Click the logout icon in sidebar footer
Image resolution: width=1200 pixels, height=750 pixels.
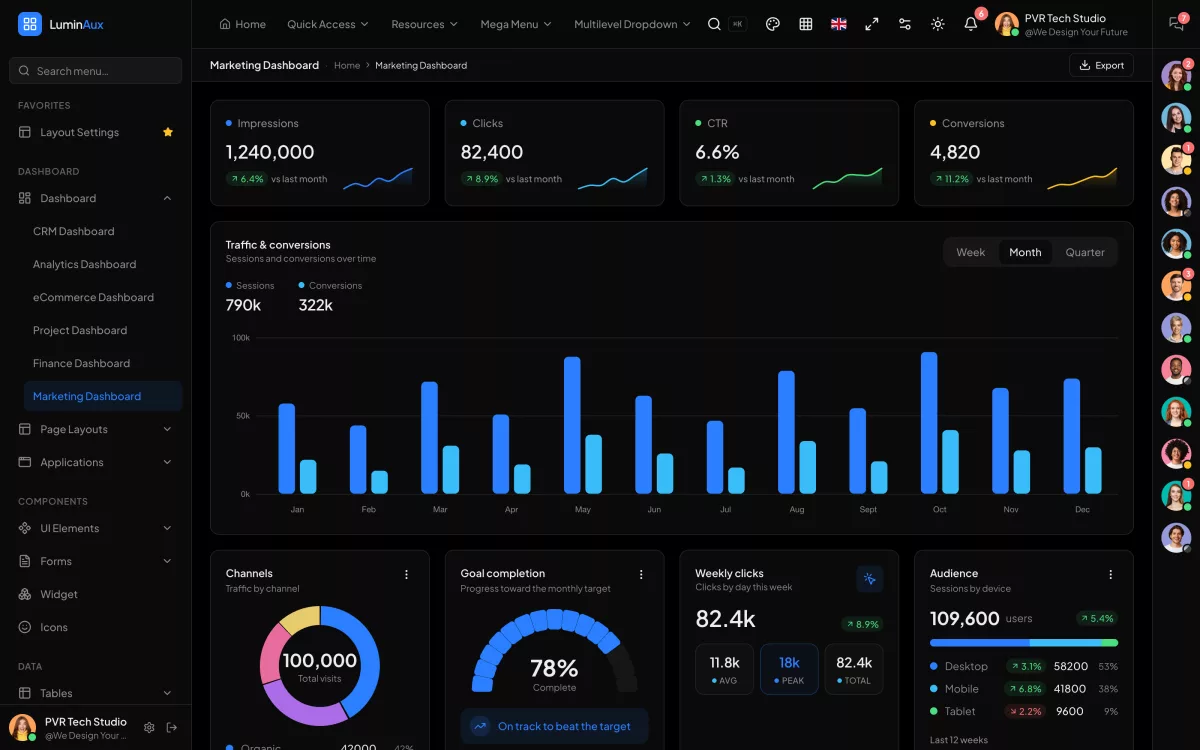(172, 727)
